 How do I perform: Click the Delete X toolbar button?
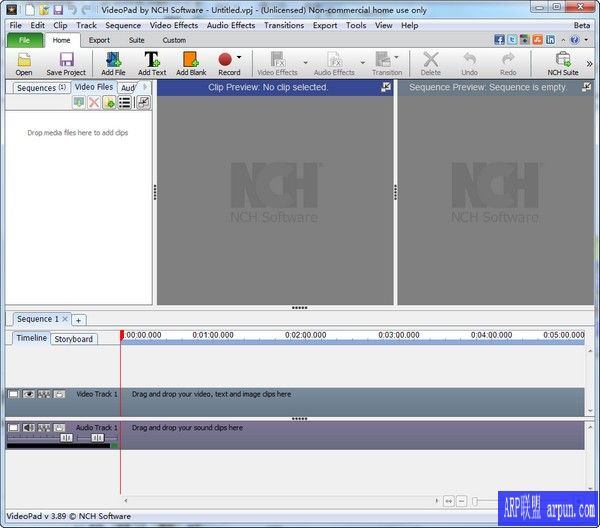click(431, 64)
